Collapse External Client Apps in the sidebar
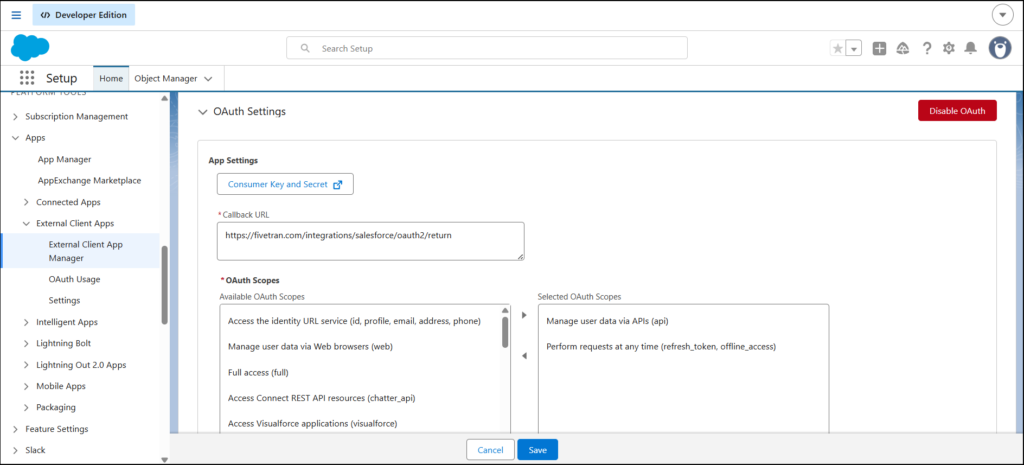Screen dimensions: 1024x465 [x=26, y=223]
